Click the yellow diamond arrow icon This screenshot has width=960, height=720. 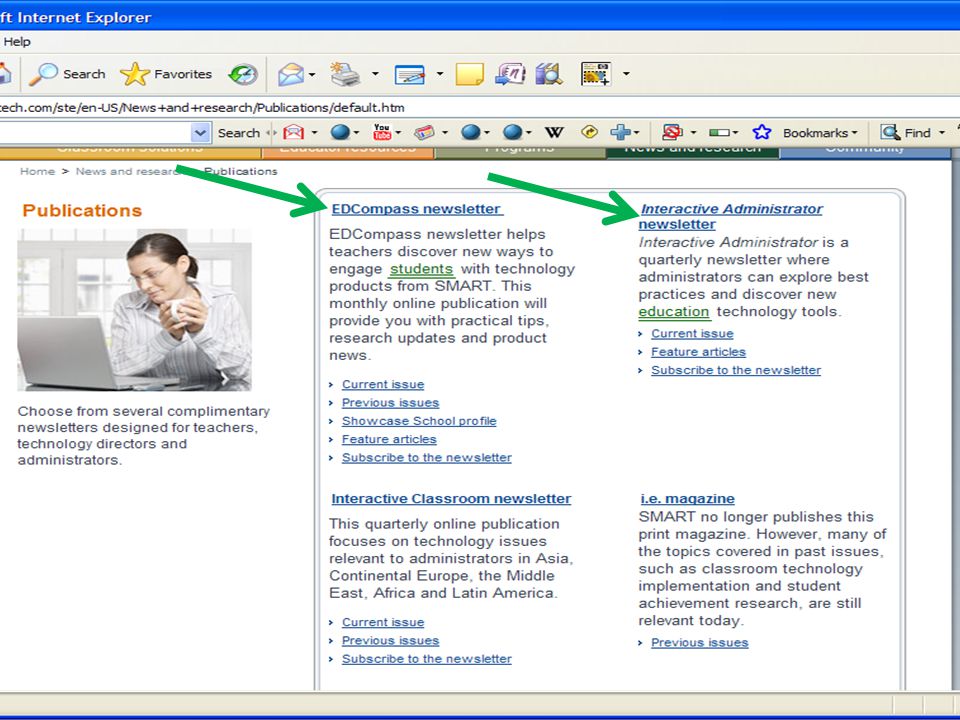pos(589,132)
